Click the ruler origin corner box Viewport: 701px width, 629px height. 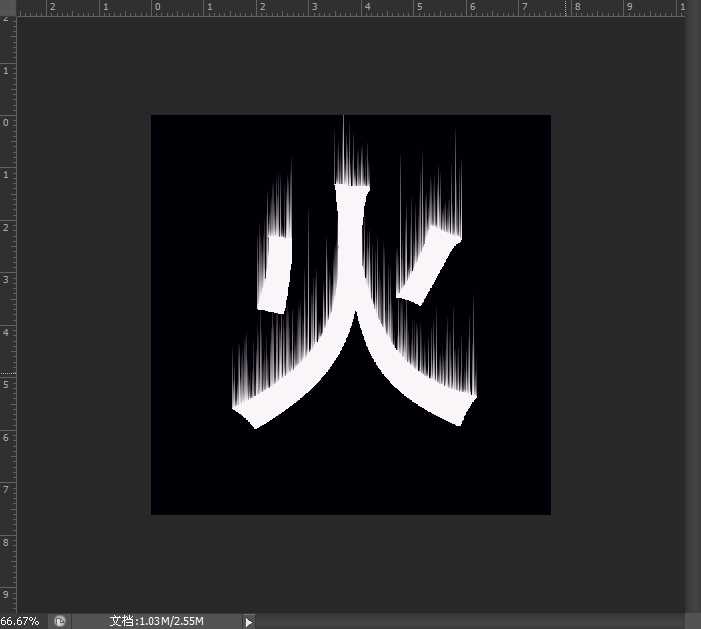[x=8, y=7]
